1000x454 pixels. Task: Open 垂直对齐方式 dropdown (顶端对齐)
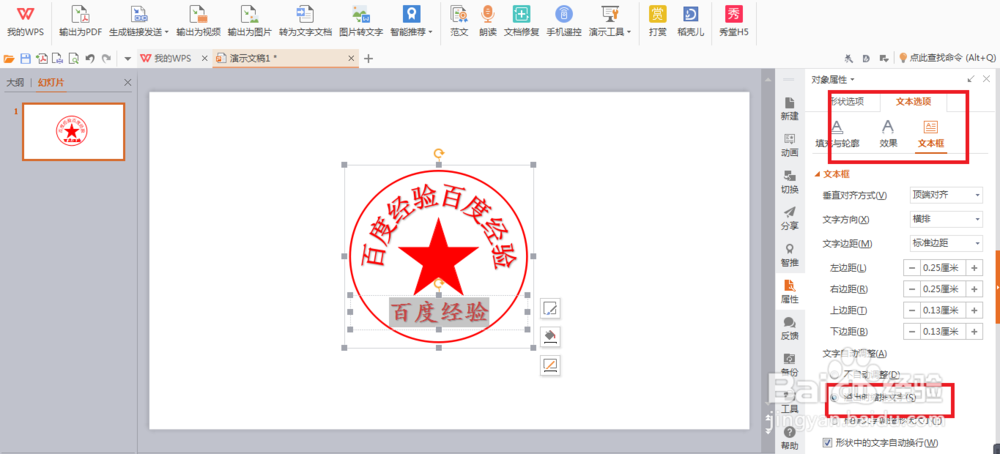(946, 195)
